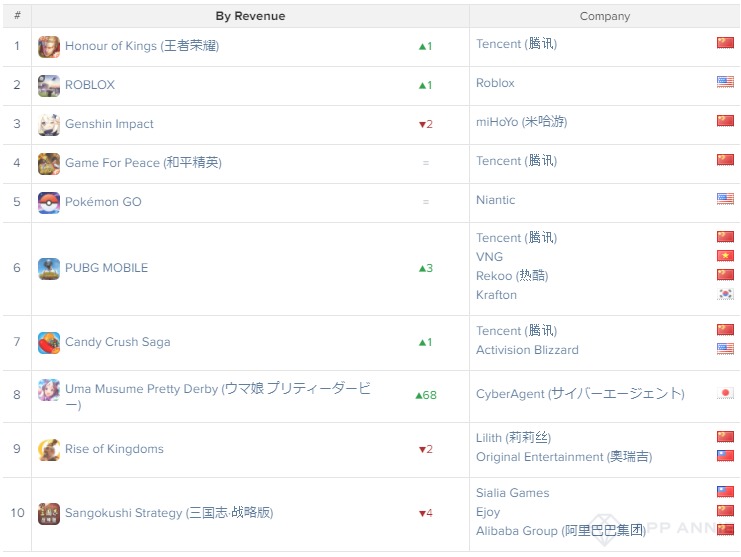Open the Uma Musume Pretty Derby link
The height and width of the screenshot is (557, 741).
tap(217, 396)
